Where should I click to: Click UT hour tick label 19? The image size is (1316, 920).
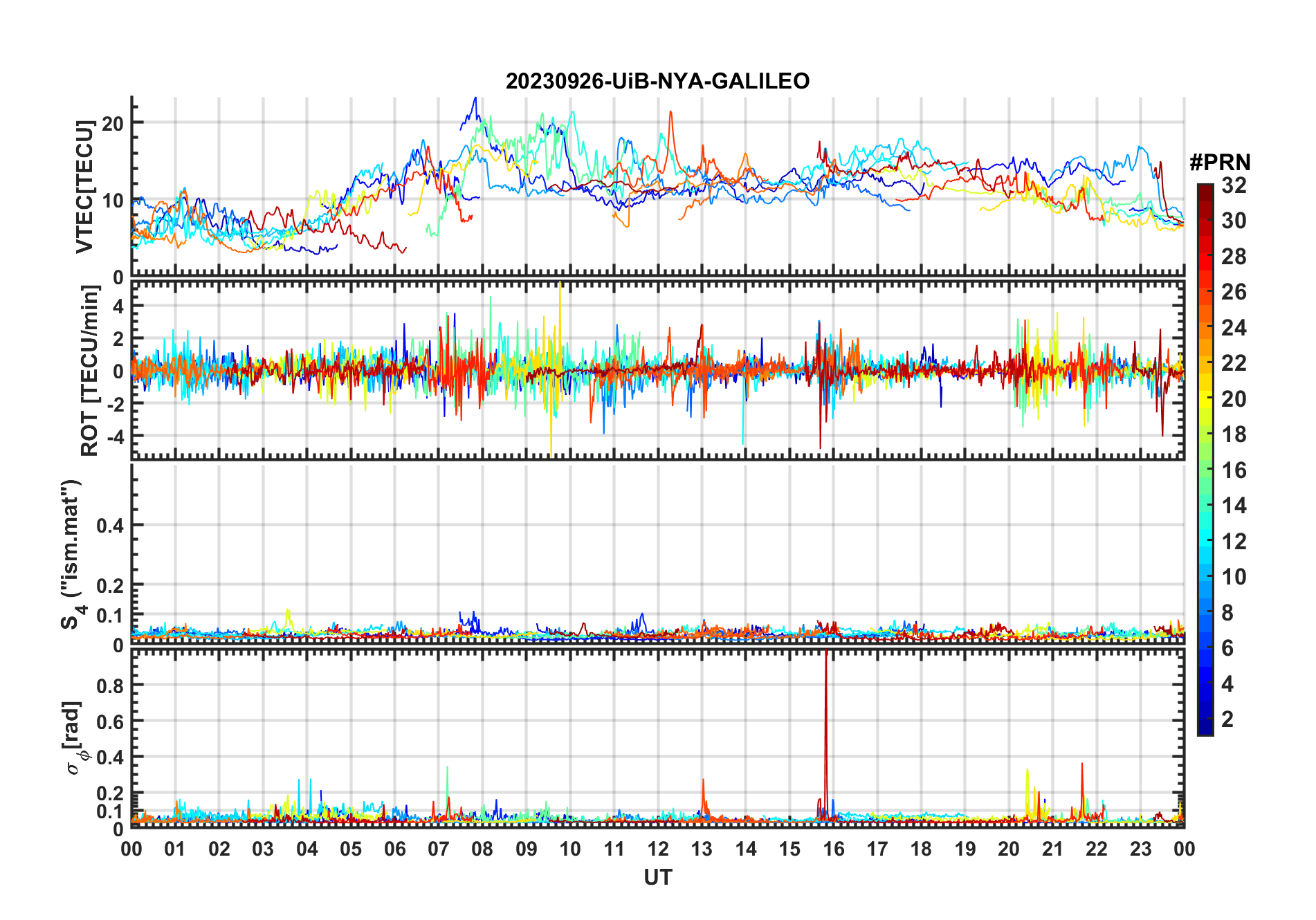coord(965,849)
